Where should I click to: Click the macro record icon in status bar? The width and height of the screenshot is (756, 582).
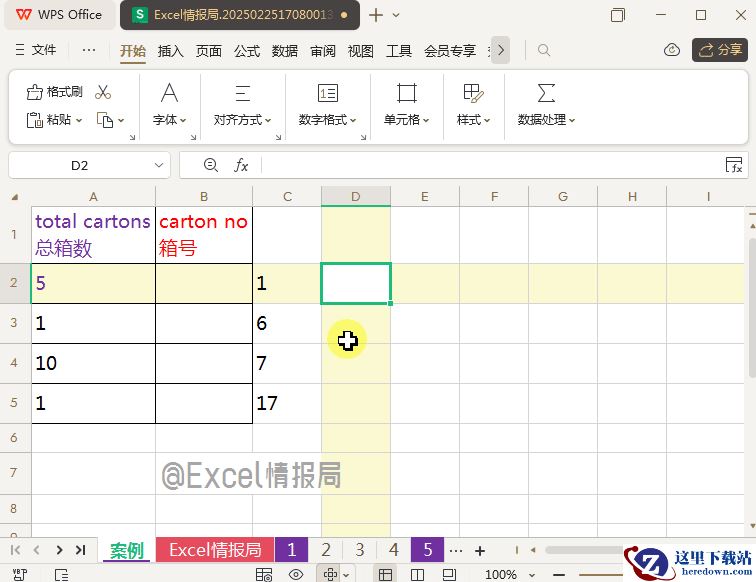[20, 575]
